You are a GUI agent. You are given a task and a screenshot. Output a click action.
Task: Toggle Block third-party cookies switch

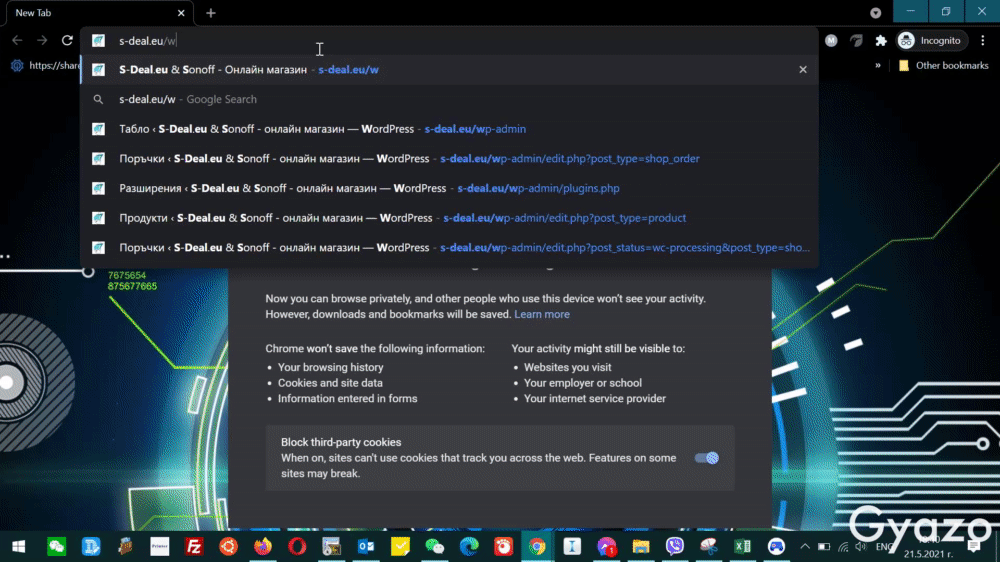(707, 458)
